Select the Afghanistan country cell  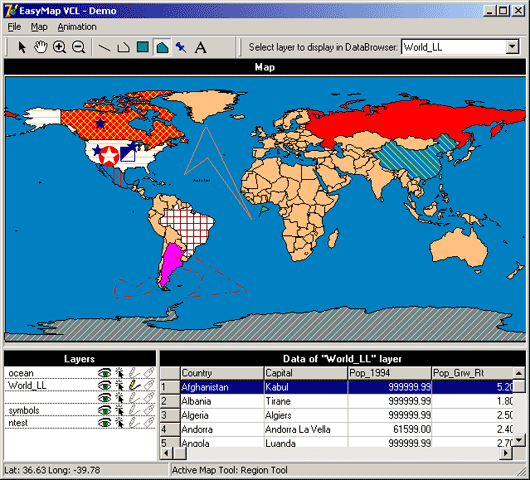pos(222,387)
